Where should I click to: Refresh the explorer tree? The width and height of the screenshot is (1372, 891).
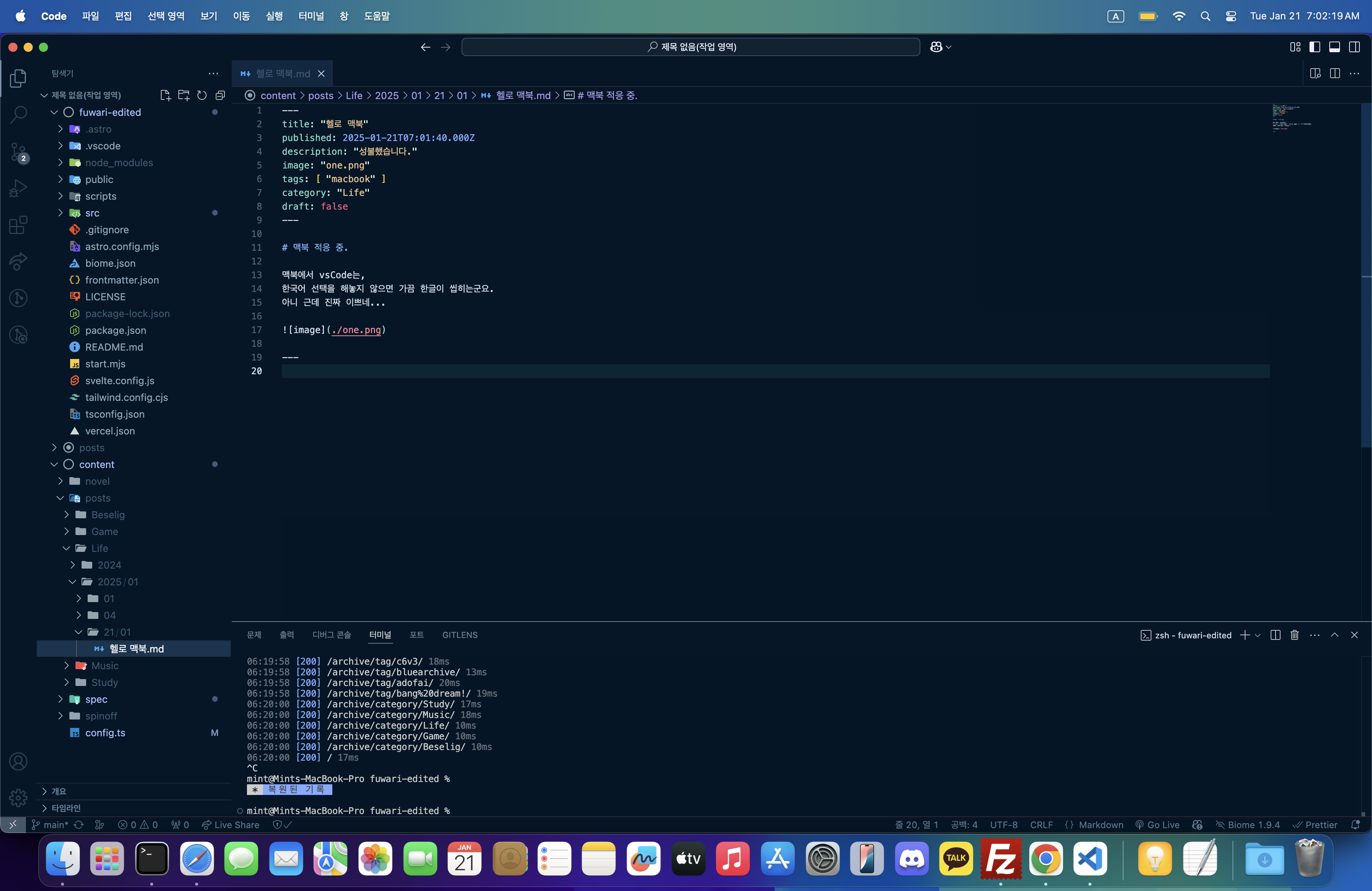[202, 95]
